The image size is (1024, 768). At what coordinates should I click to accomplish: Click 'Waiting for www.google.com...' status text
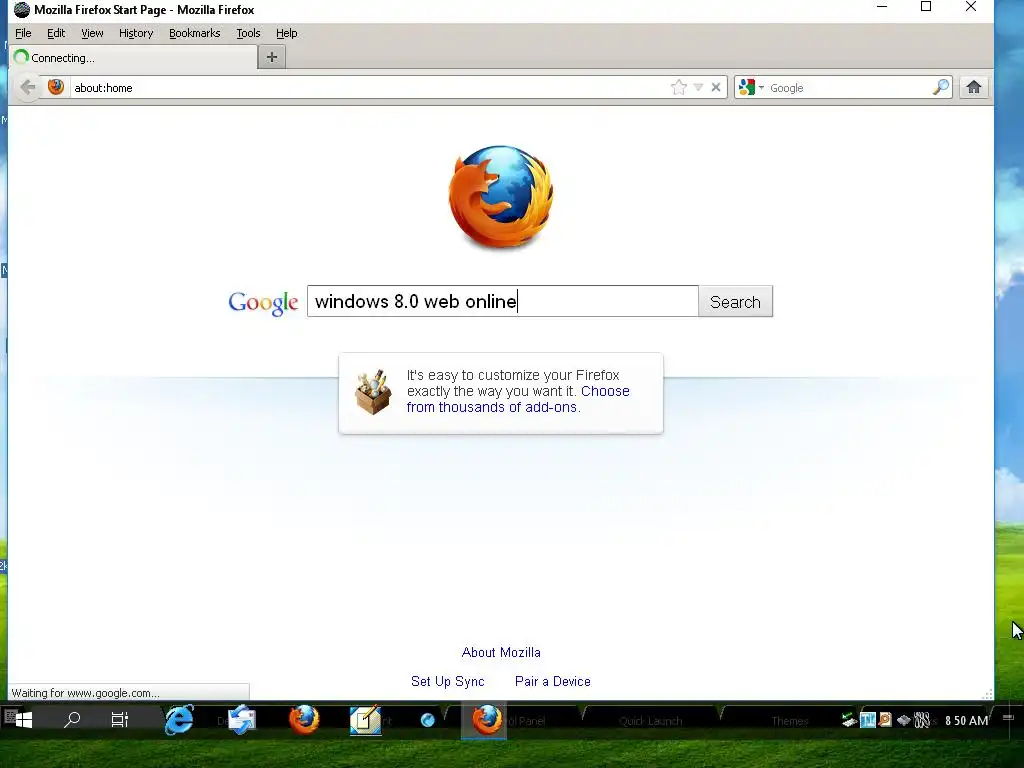click(x=86, y=693)
